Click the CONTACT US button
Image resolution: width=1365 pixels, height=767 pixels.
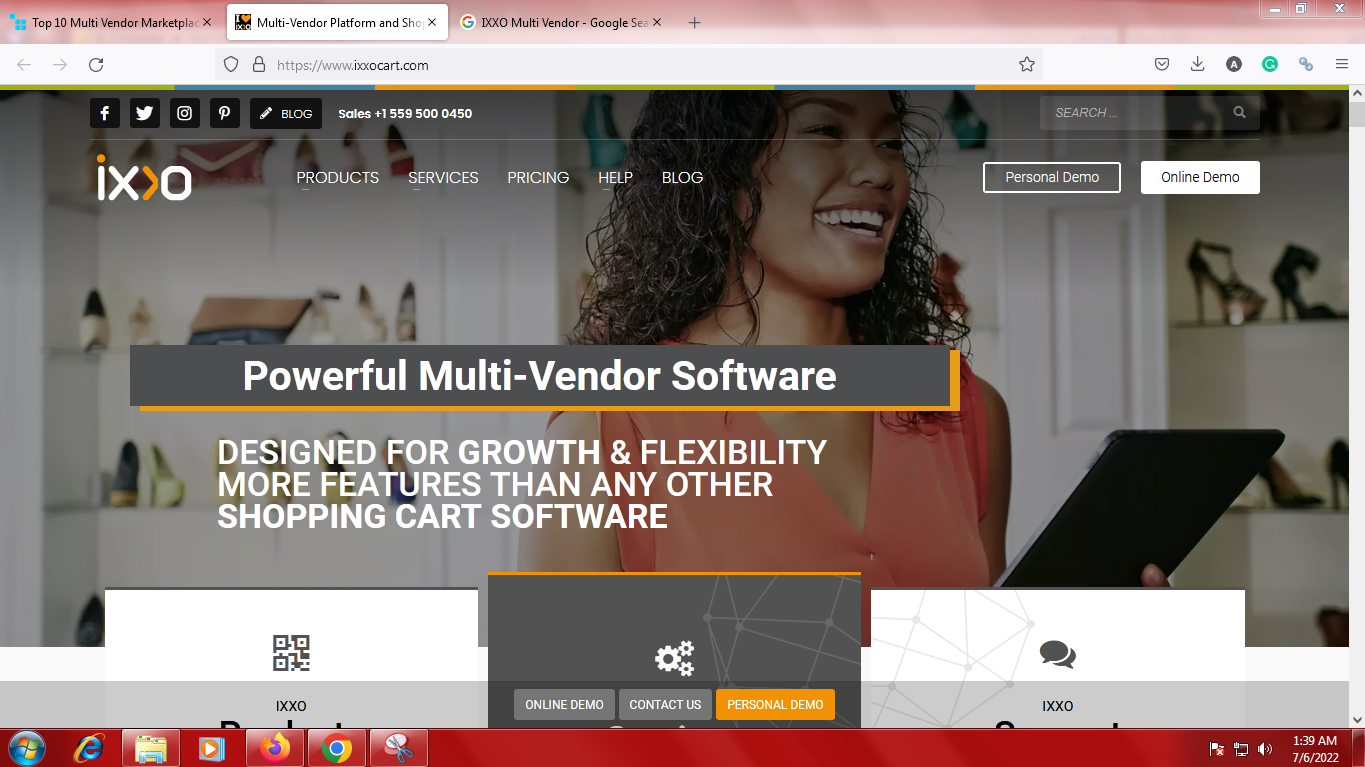tap(665, 704)
